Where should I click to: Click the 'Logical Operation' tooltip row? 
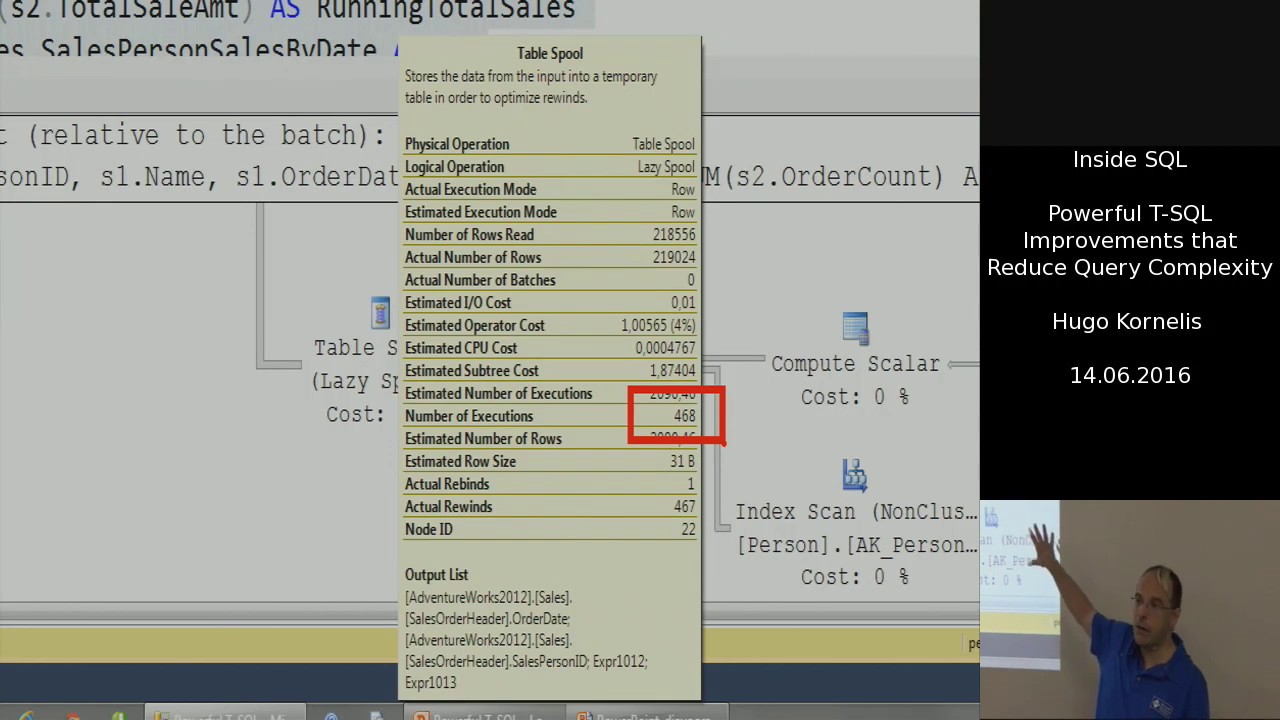click(x=550, y=167)
